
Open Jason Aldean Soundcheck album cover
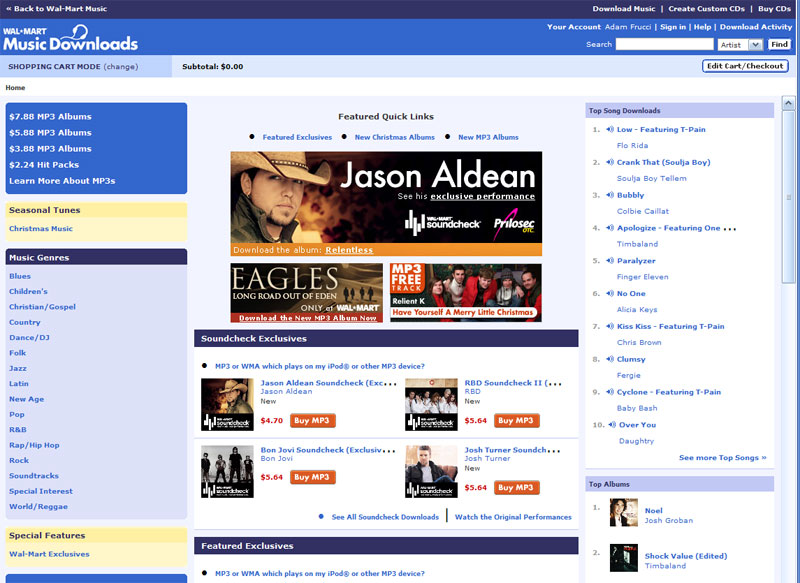tap(228, 404)
